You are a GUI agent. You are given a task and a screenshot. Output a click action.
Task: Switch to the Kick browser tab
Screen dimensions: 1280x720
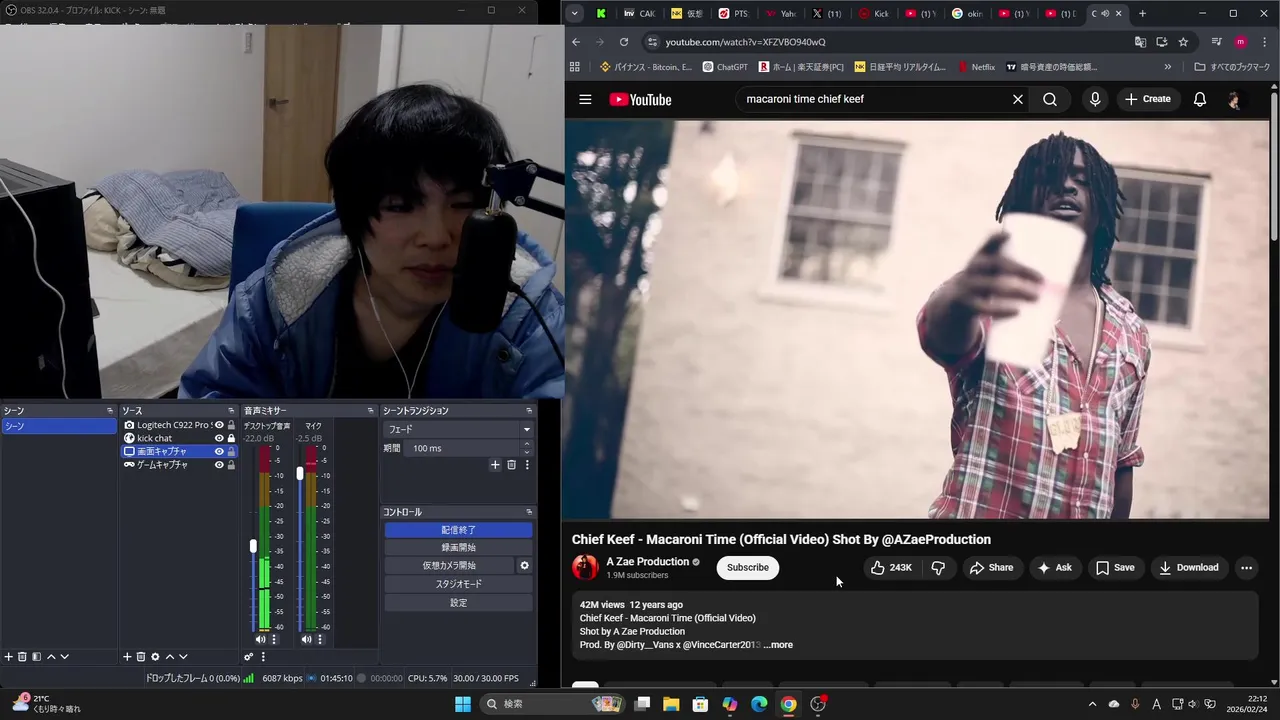tap(875, 14)
